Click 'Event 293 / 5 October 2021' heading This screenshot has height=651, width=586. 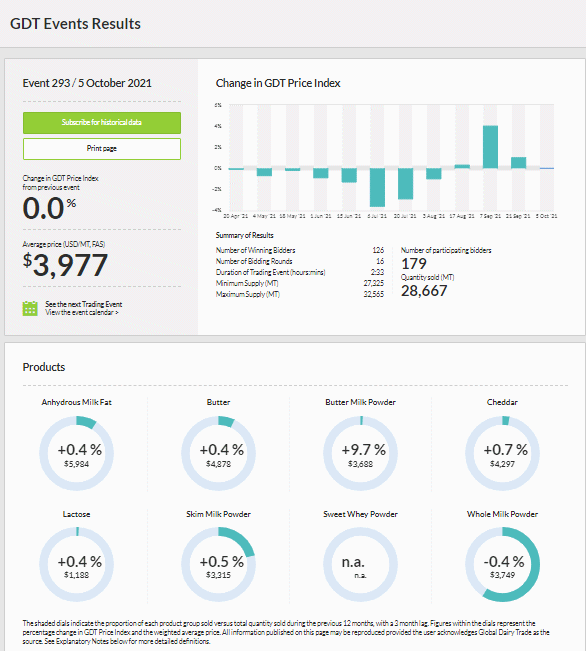(x=87, y=83)
